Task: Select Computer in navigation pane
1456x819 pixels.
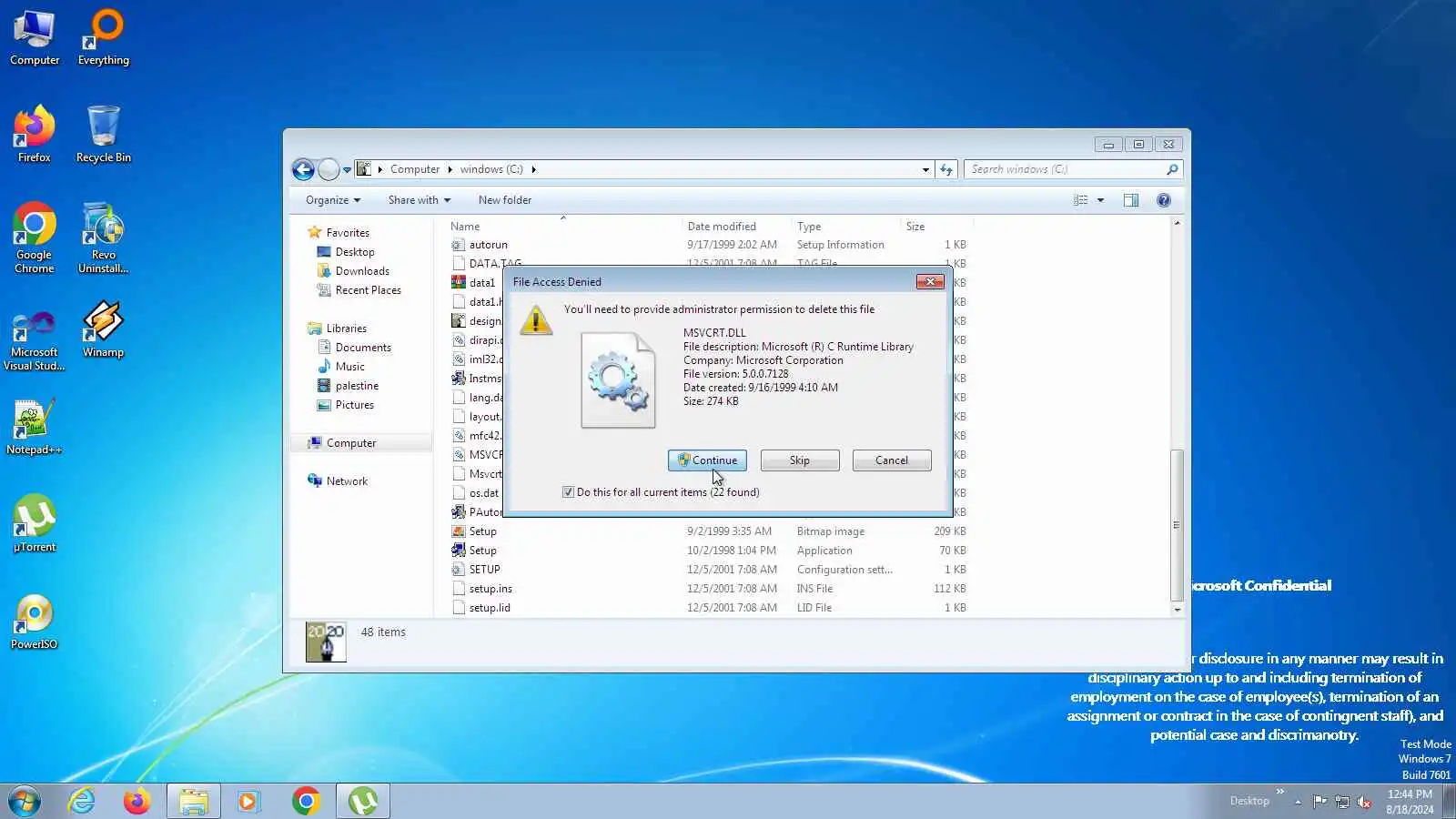Action: [x=351, y=443]
